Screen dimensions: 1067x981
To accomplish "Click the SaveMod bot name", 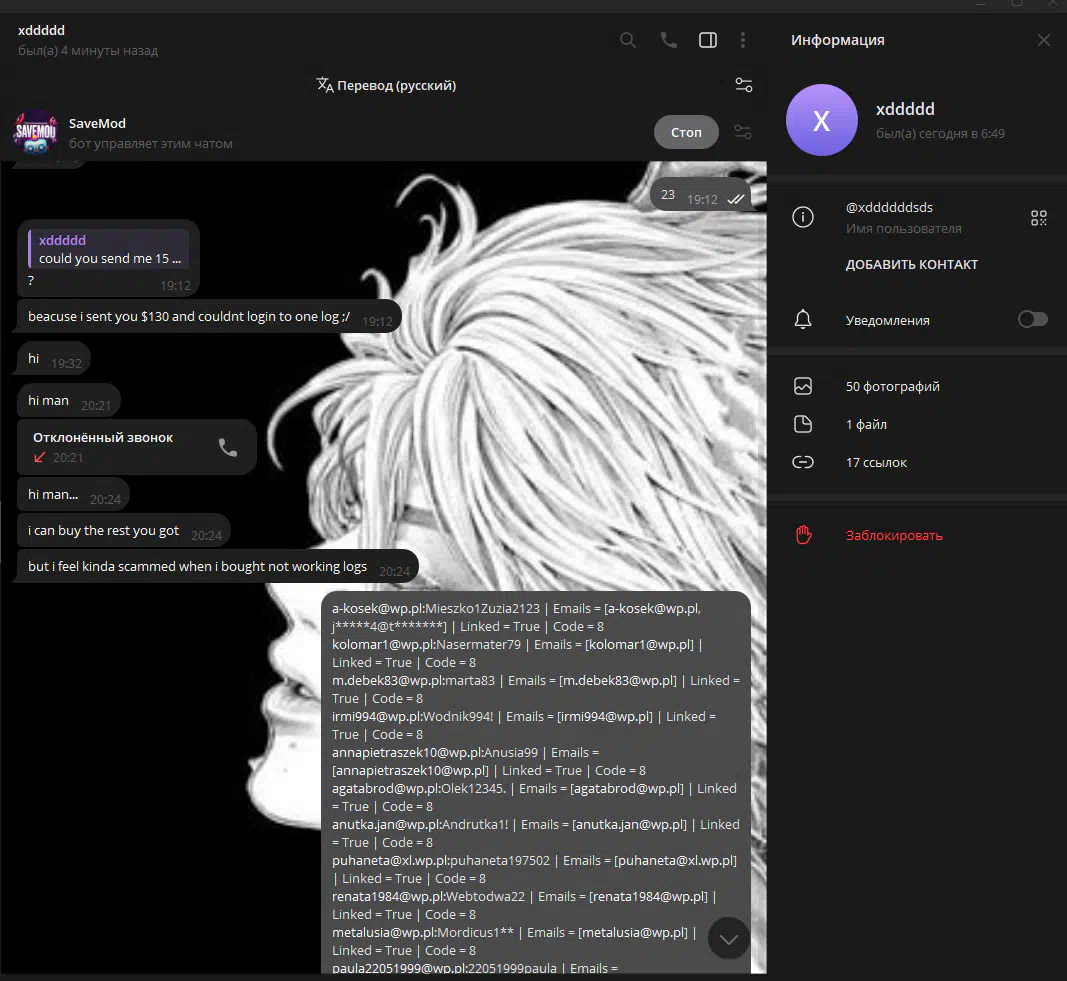I will (x=97, y=123).
